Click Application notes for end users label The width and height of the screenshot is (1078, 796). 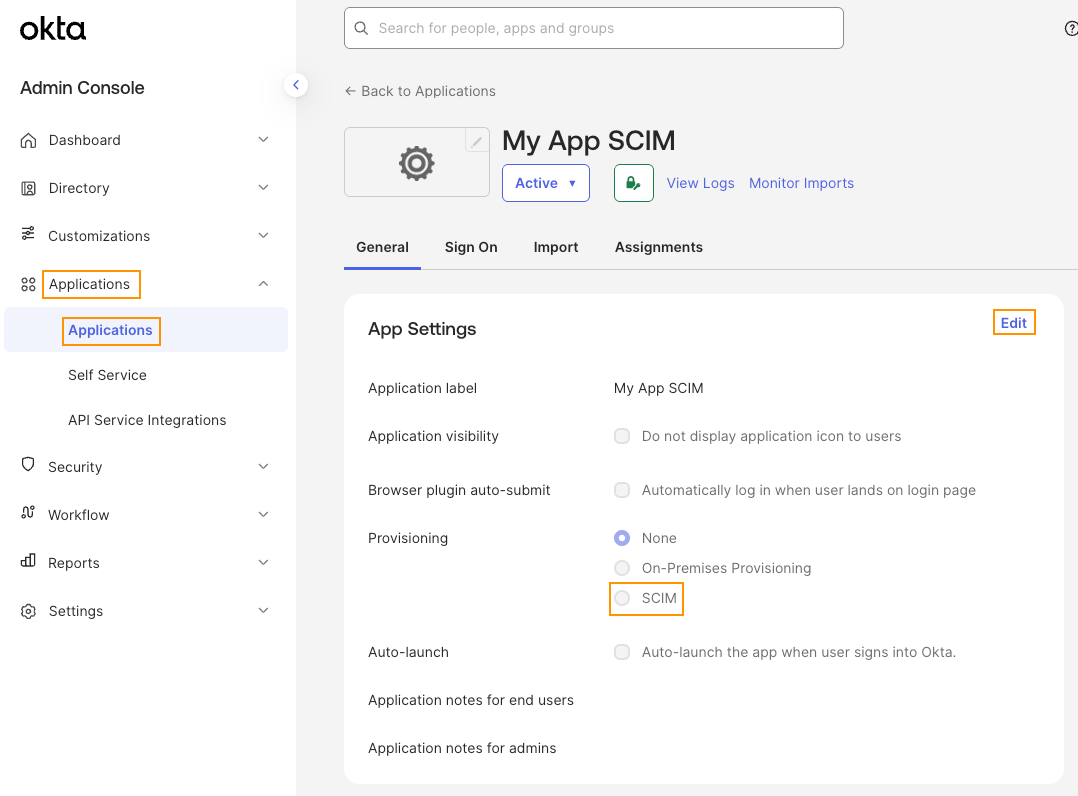click(470, 700)
